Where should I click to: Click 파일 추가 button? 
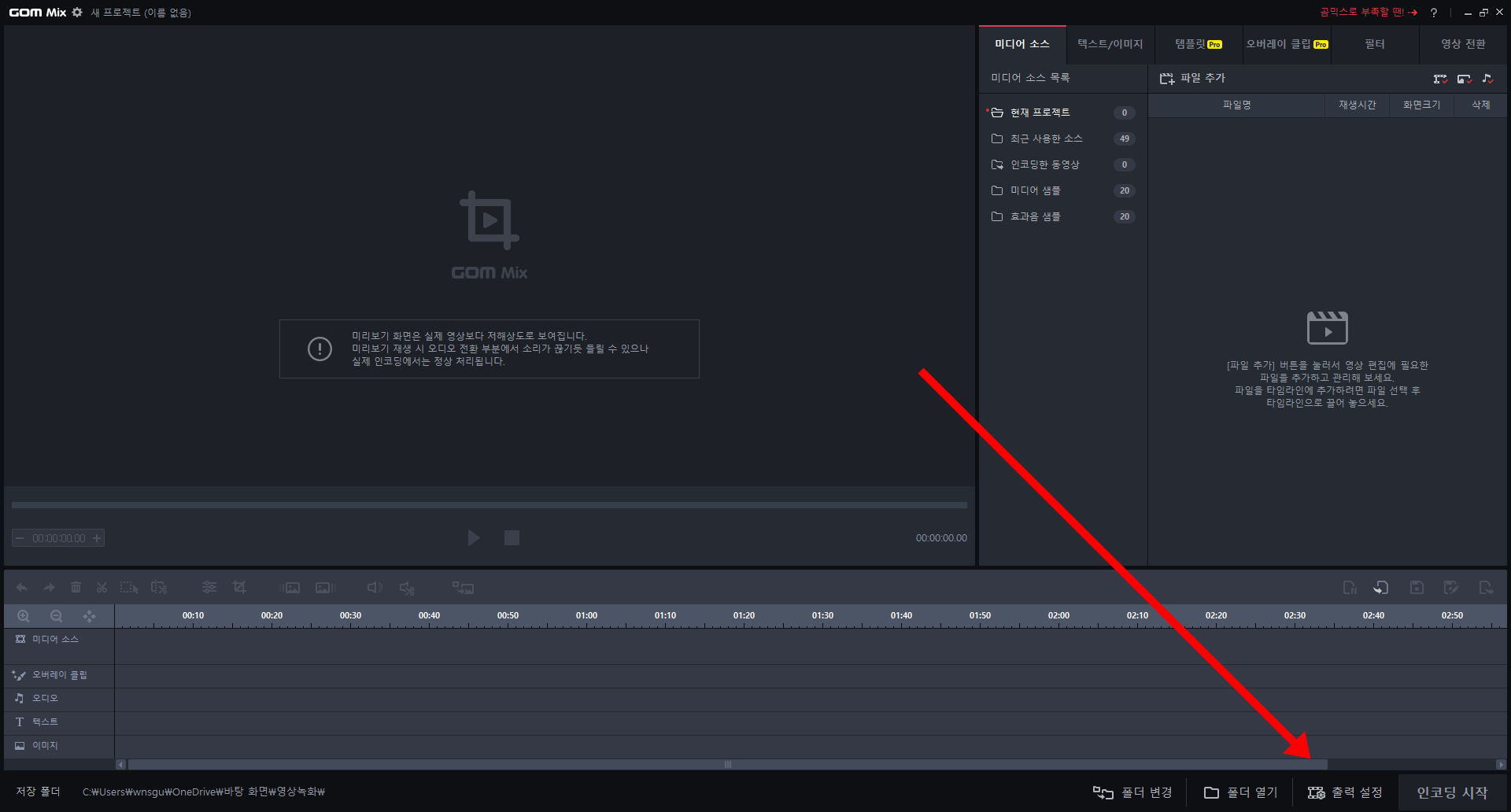[x=1192, y=78]
